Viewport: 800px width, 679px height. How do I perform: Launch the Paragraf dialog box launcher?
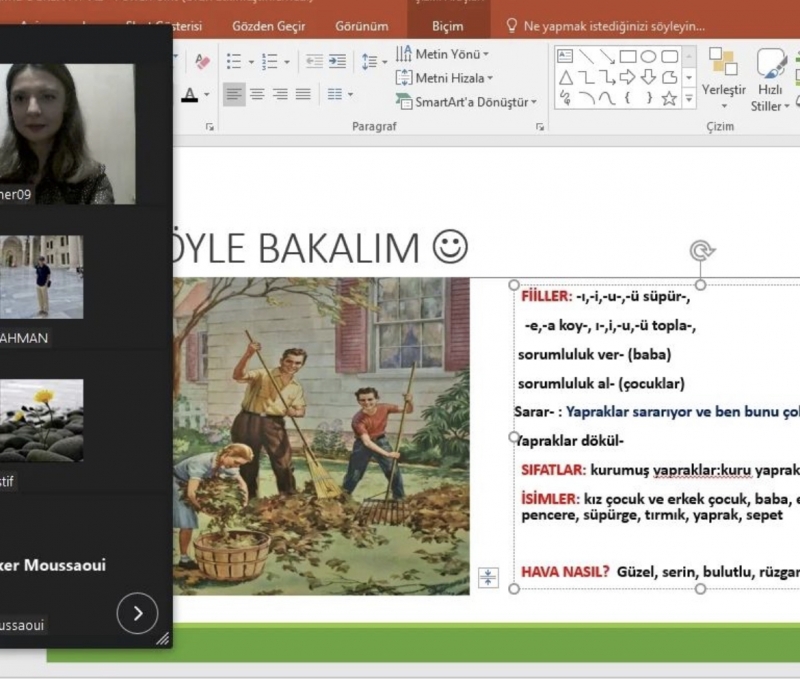540,127
